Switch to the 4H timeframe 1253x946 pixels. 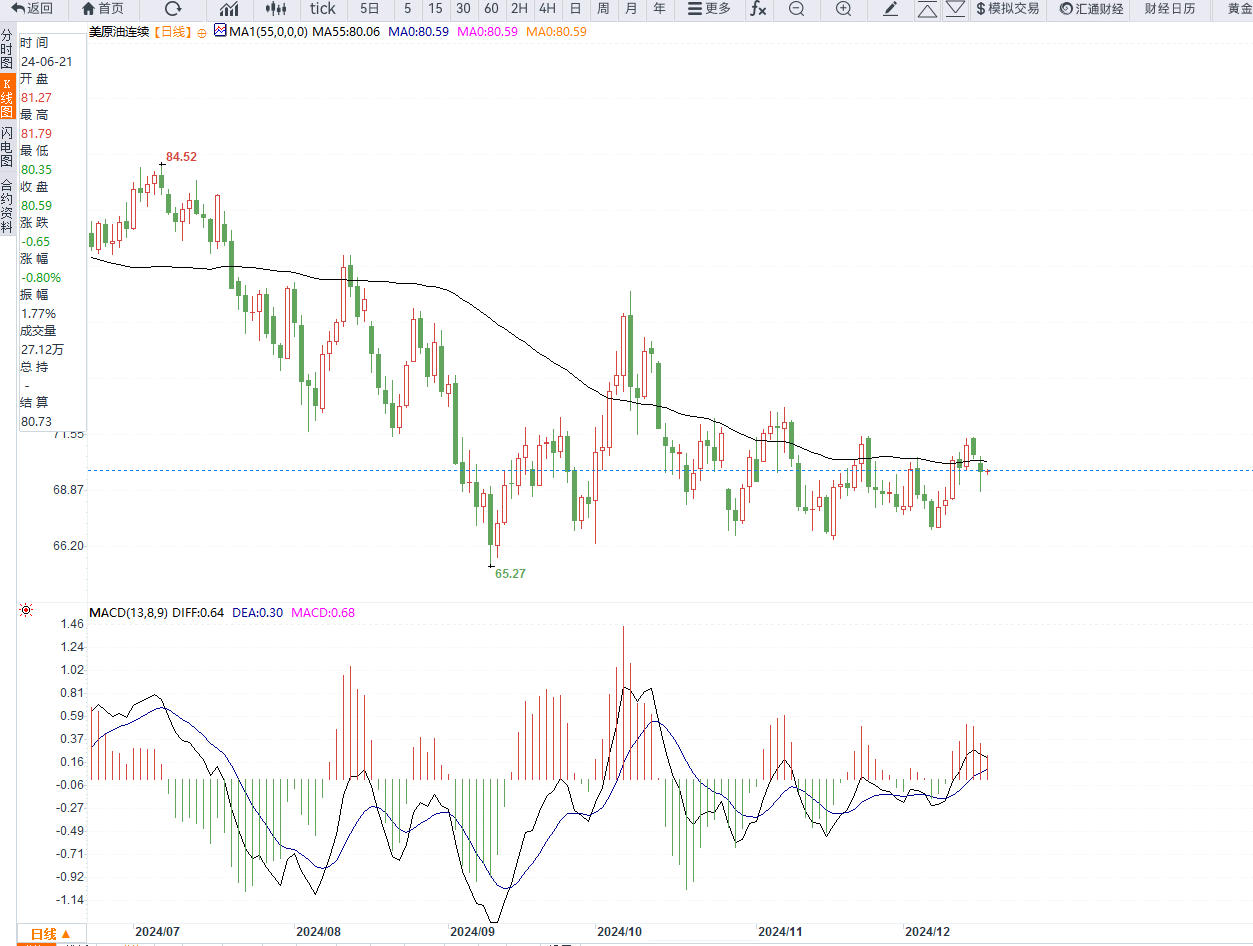coord(547,9)
